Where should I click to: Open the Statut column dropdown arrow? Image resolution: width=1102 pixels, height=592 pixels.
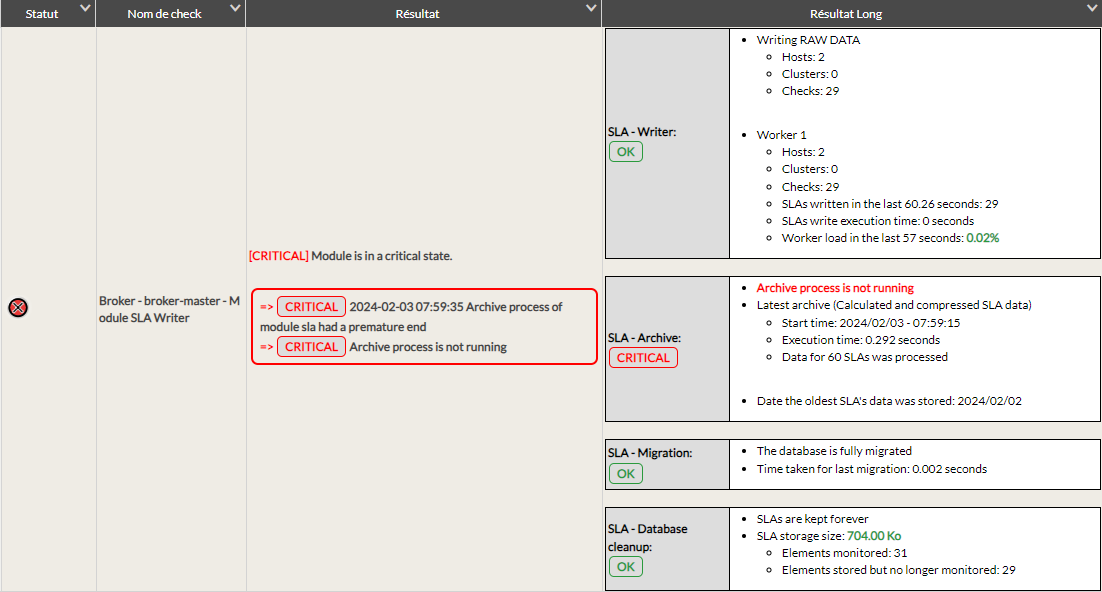pyautogui.click(x=84, y=9)
